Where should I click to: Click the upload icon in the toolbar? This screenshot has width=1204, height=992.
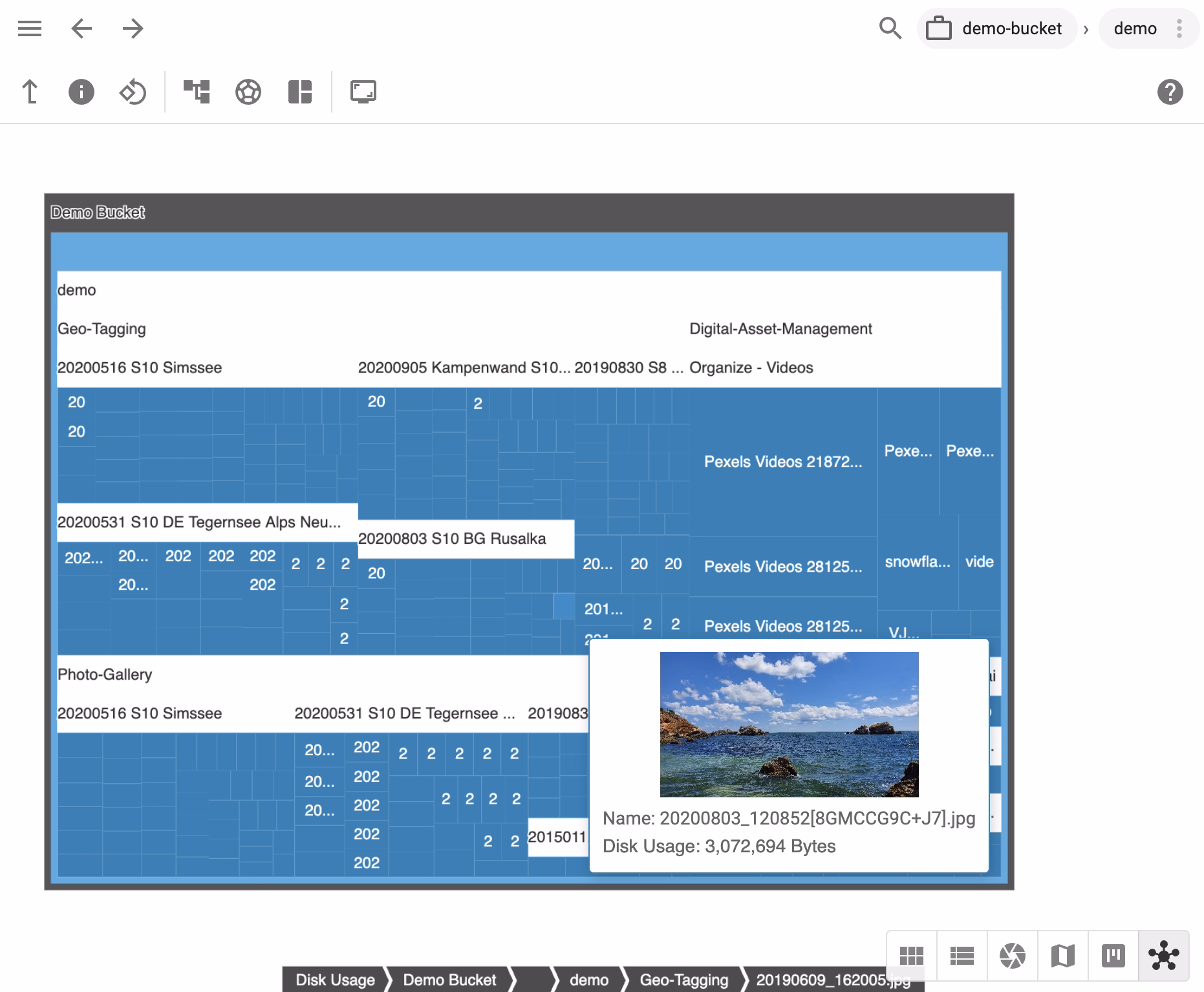[30, 91]
